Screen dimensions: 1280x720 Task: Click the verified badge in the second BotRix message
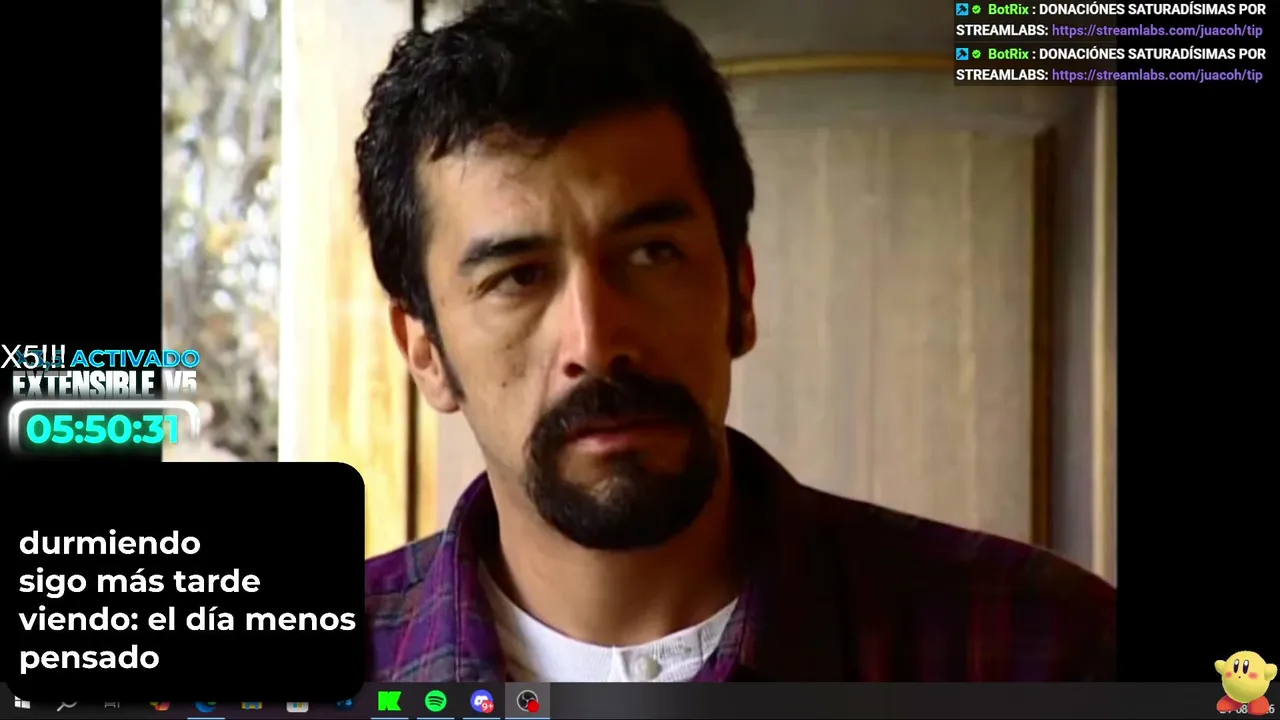click(x=976, y=54)
